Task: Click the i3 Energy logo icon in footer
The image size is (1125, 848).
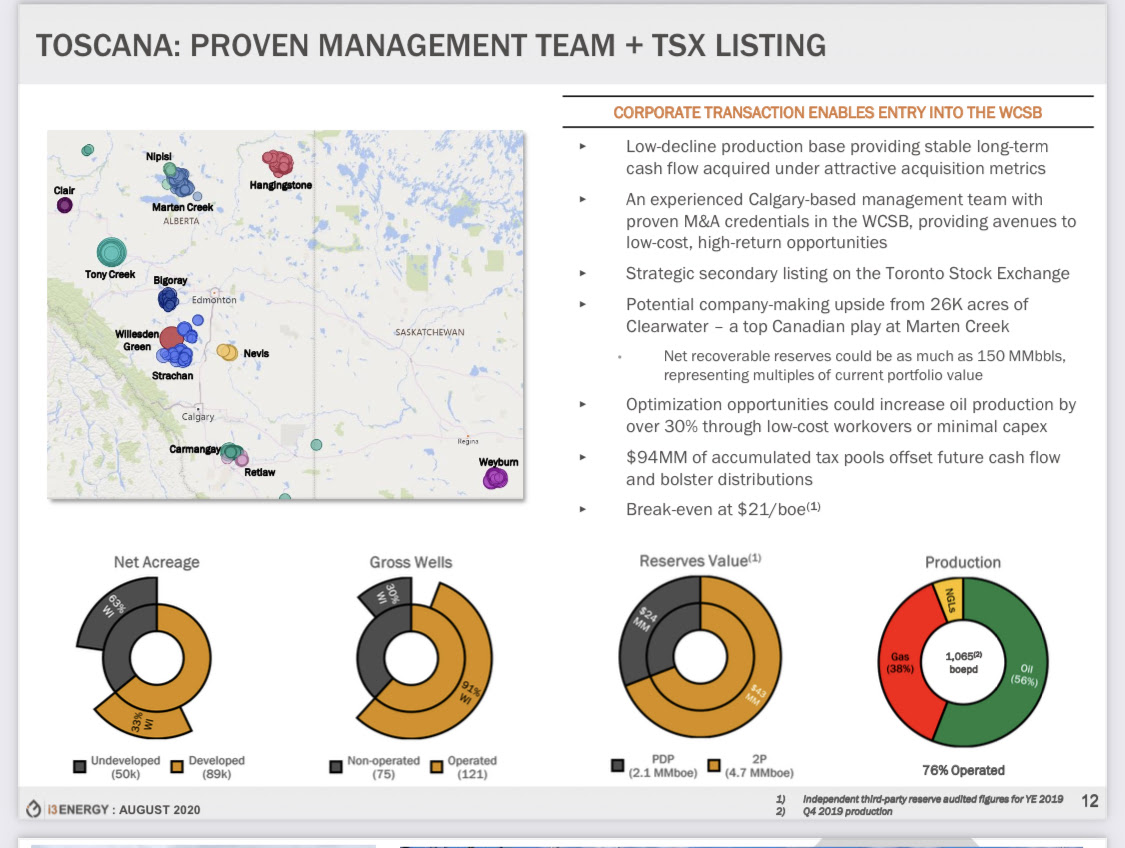Action: click(34, 809)
